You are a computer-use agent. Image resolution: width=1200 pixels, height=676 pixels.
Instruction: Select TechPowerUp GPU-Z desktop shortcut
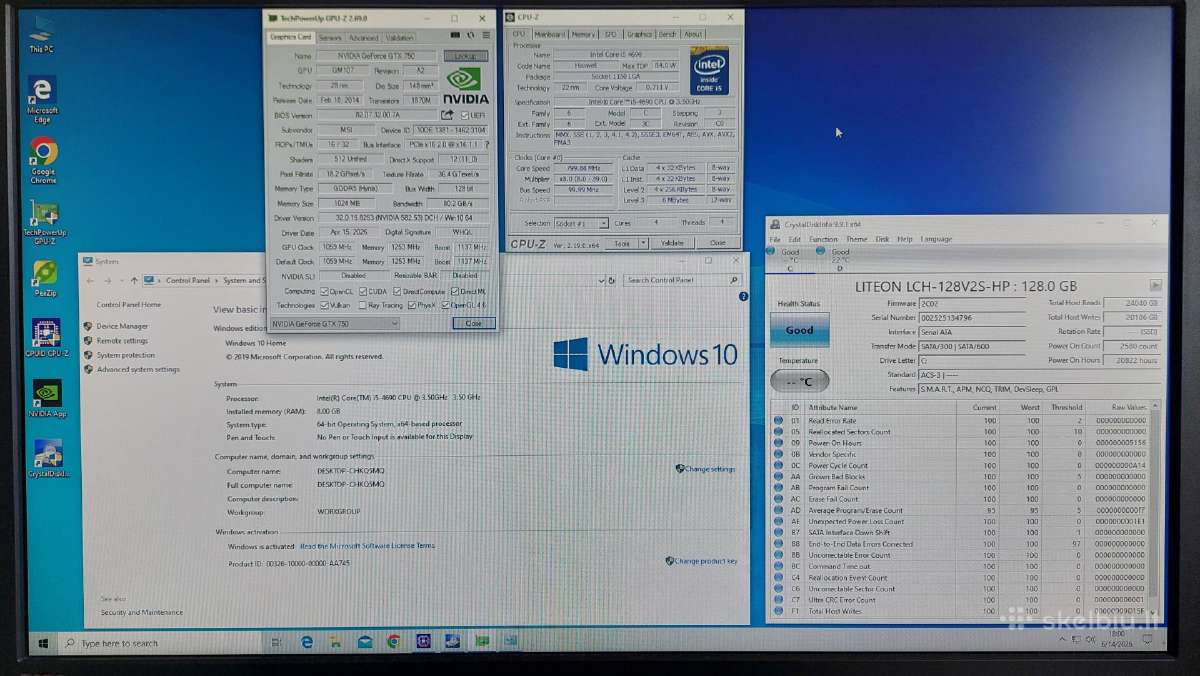point(44,222)
